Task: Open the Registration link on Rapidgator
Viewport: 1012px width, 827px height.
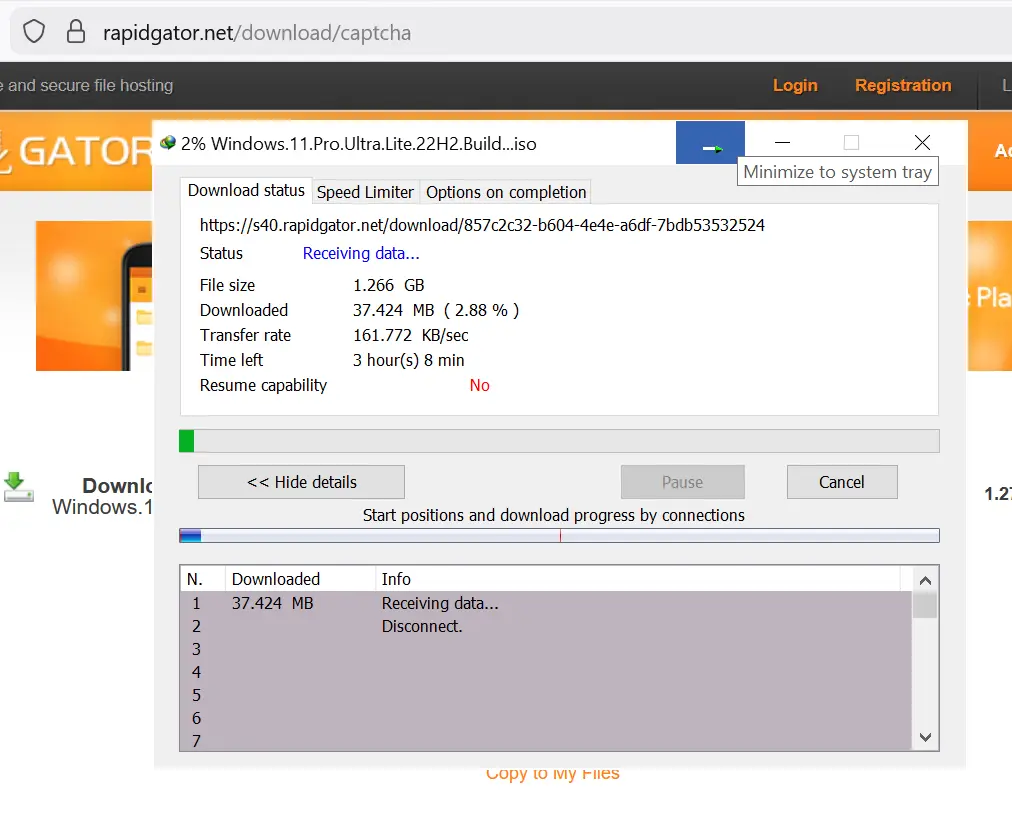Action: (903, 85)
